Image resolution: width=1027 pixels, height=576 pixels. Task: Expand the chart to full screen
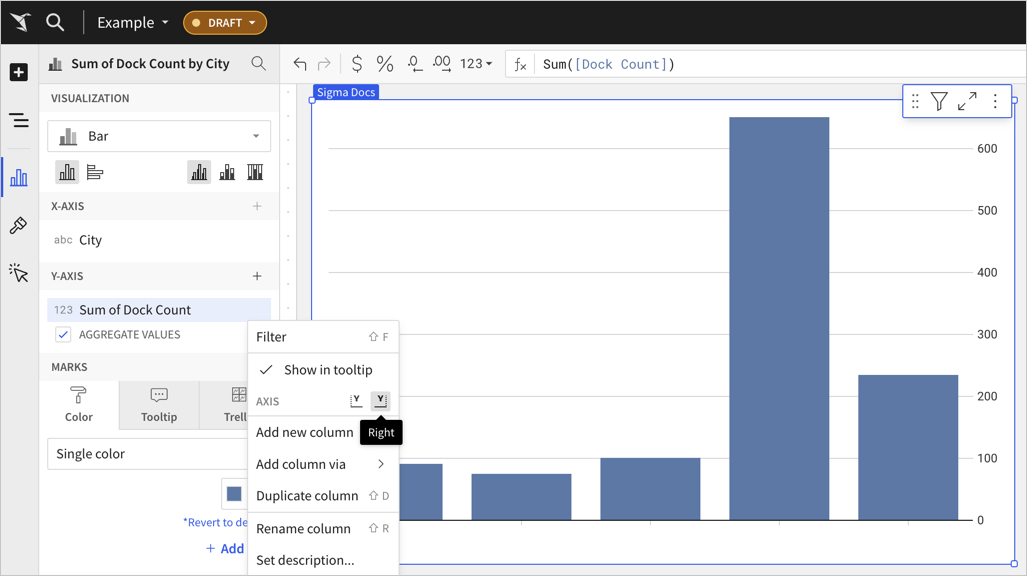click(x=967, y=101)
